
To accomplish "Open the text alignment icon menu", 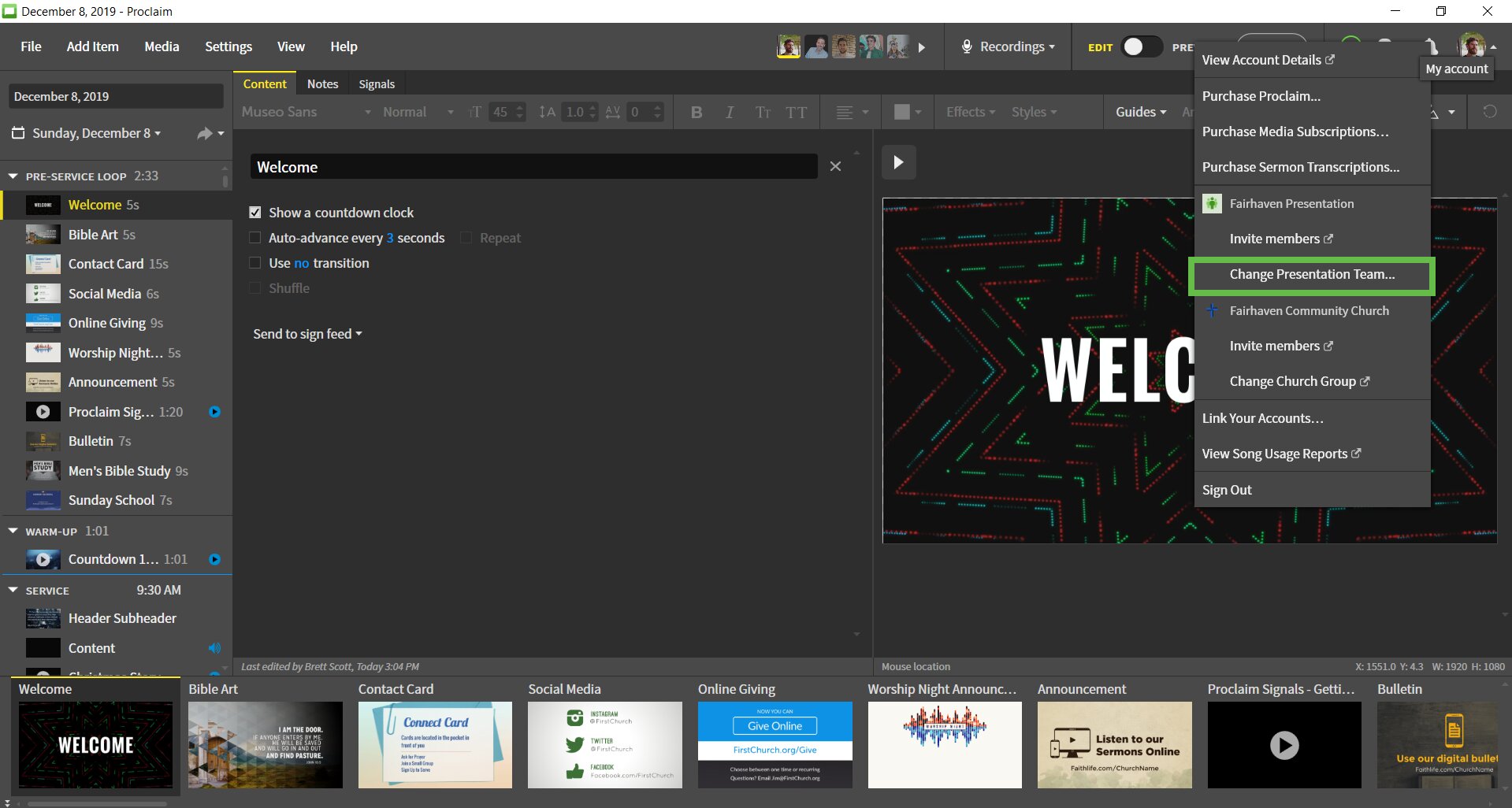I will tap(852, 113).
